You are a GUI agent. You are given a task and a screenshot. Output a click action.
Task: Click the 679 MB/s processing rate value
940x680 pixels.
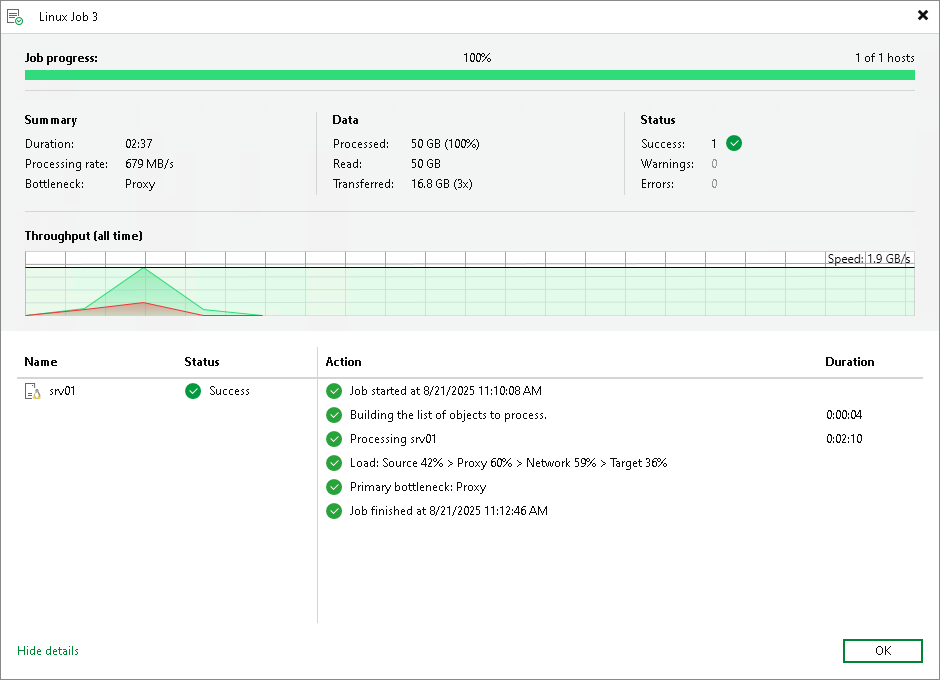pos(149,164)
